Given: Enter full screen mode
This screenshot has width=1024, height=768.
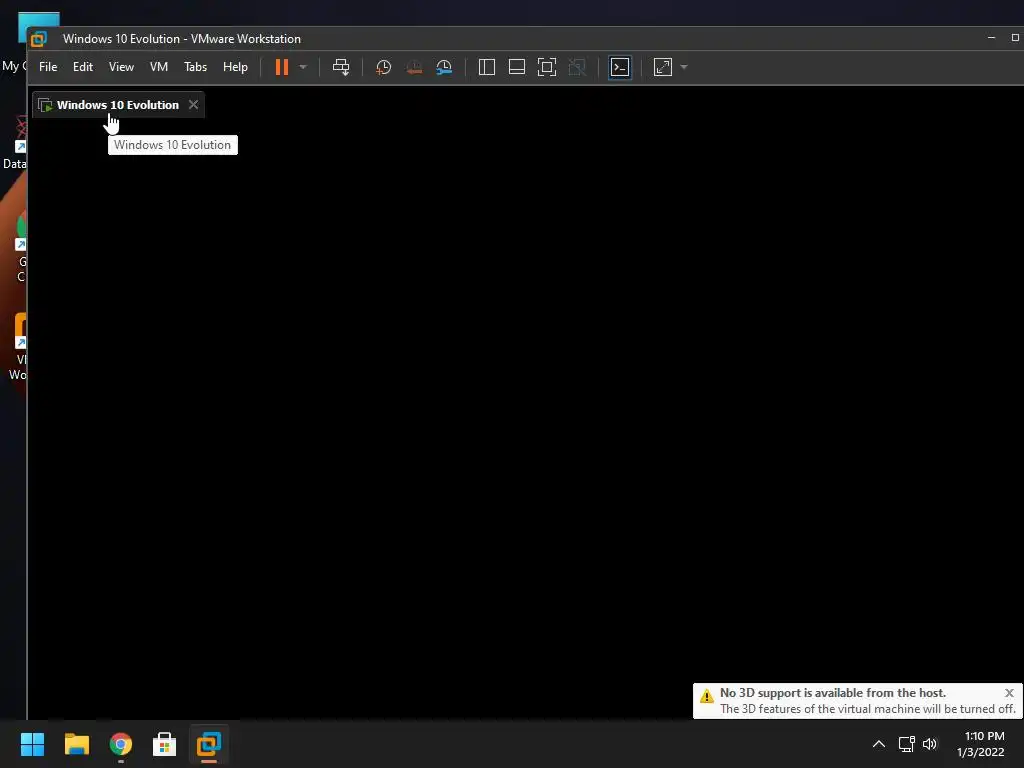Looking at the screenshot, I should pyautogui.click(x=547, y=67).
